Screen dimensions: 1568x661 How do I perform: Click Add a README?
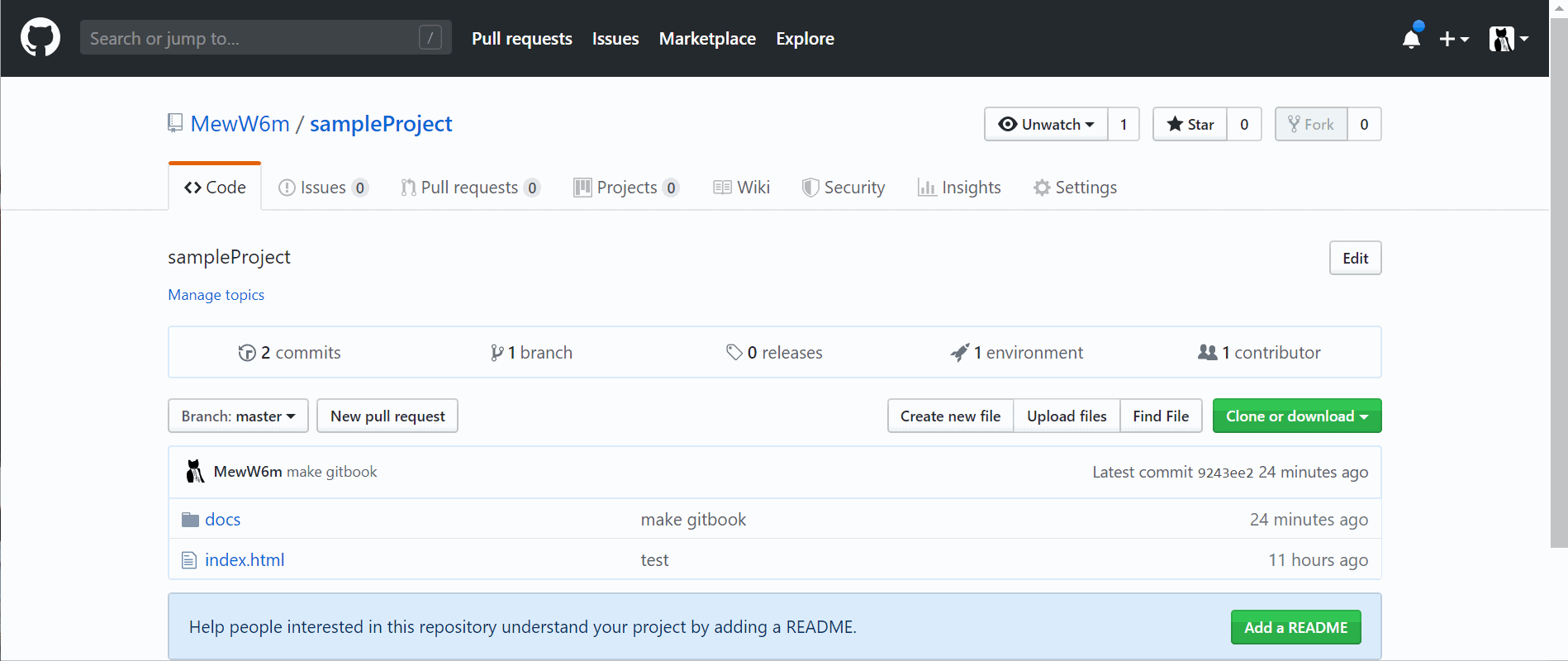pyautogui.click(x=1295, y=627)
